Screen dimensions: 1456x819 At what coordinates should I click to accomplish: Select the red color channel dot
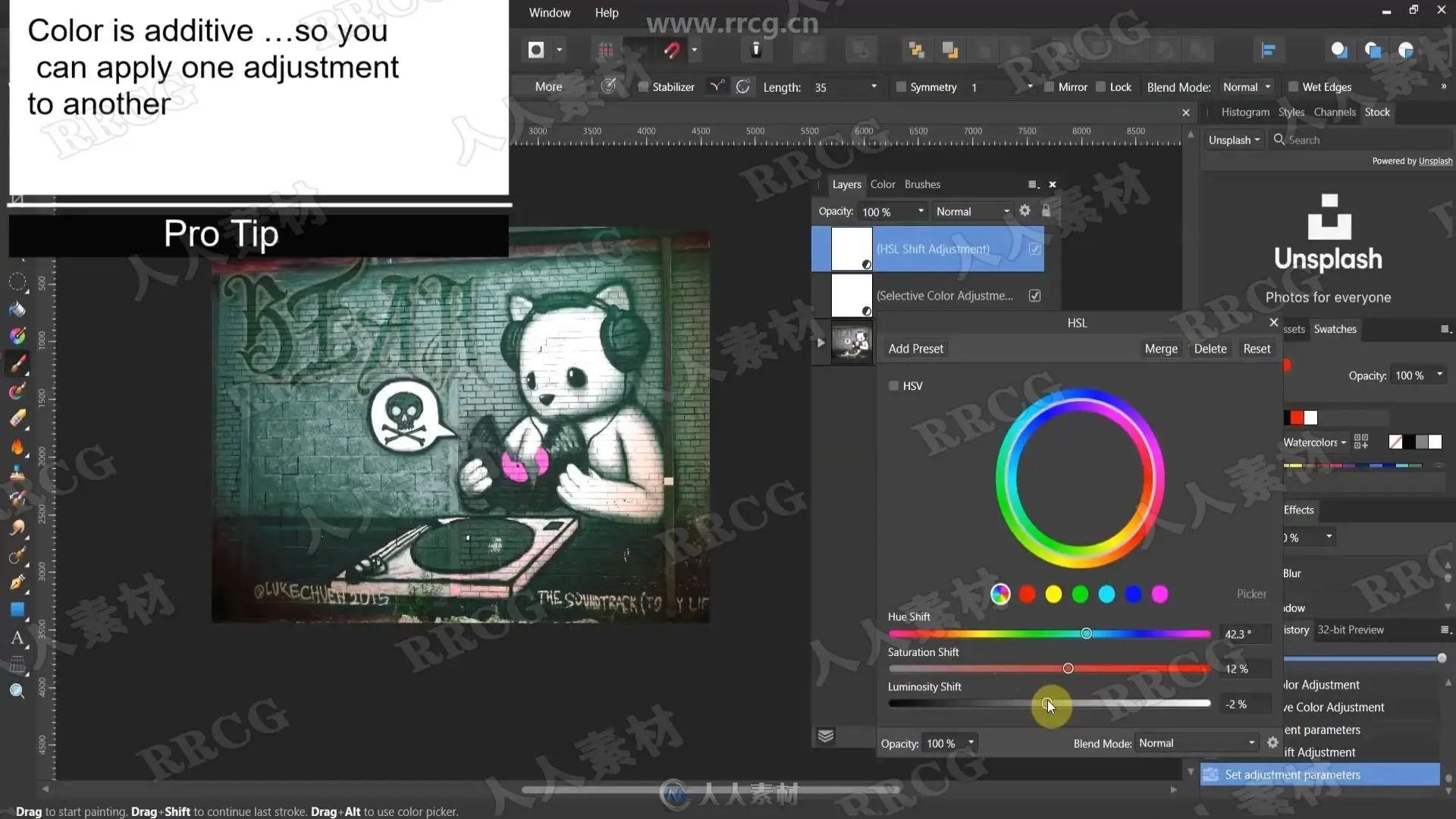(x=1027, y=595)
